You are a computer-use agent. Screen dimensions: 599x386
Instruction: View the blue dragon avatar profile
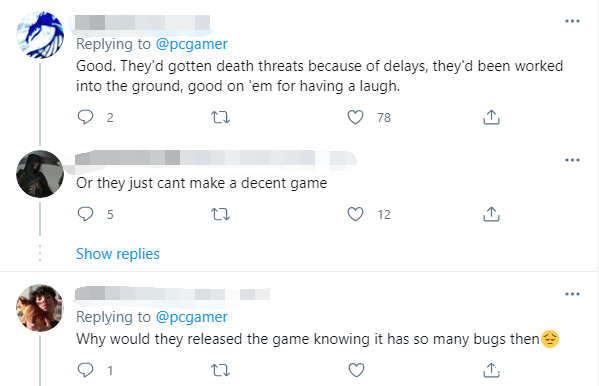(x=40, y=35)
